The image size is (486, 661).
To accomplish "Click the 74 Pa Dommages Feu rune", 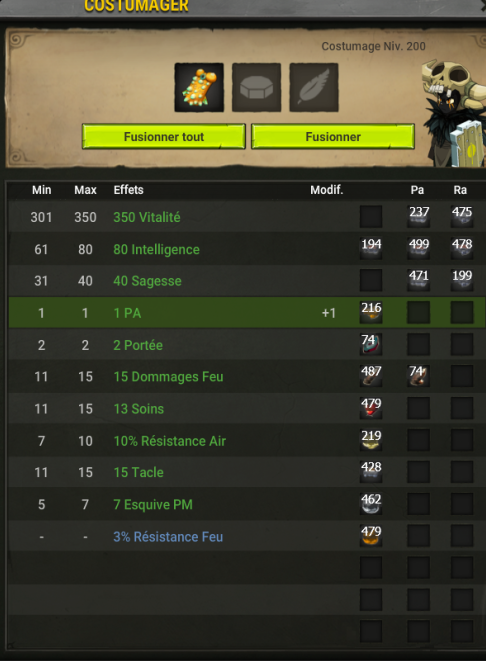I will [x=419, y=376].
